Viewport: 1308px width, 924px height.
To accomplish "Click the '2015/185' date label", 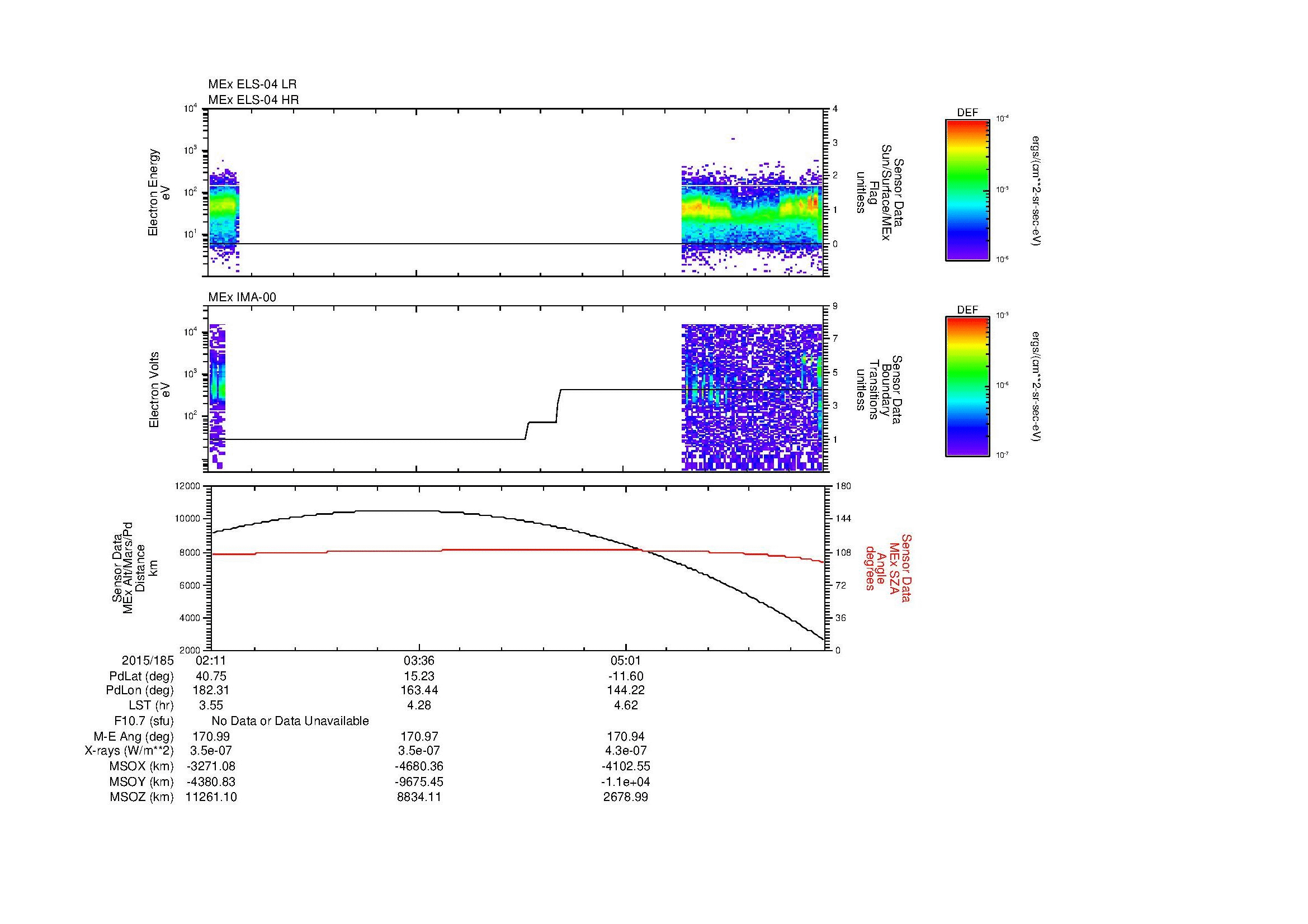I will point(148,661).
